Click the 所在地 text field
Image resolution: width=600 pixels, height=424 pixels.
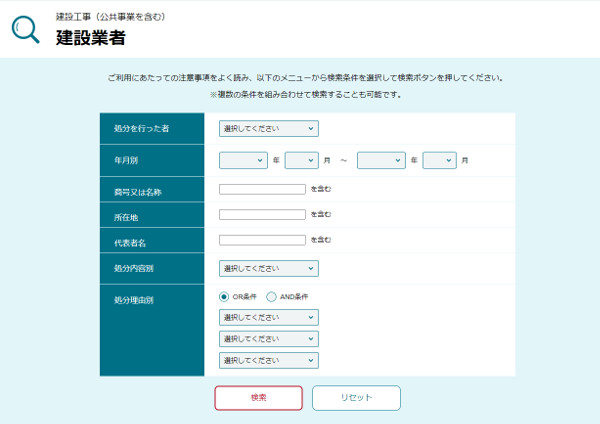click(x=262, y=214)
